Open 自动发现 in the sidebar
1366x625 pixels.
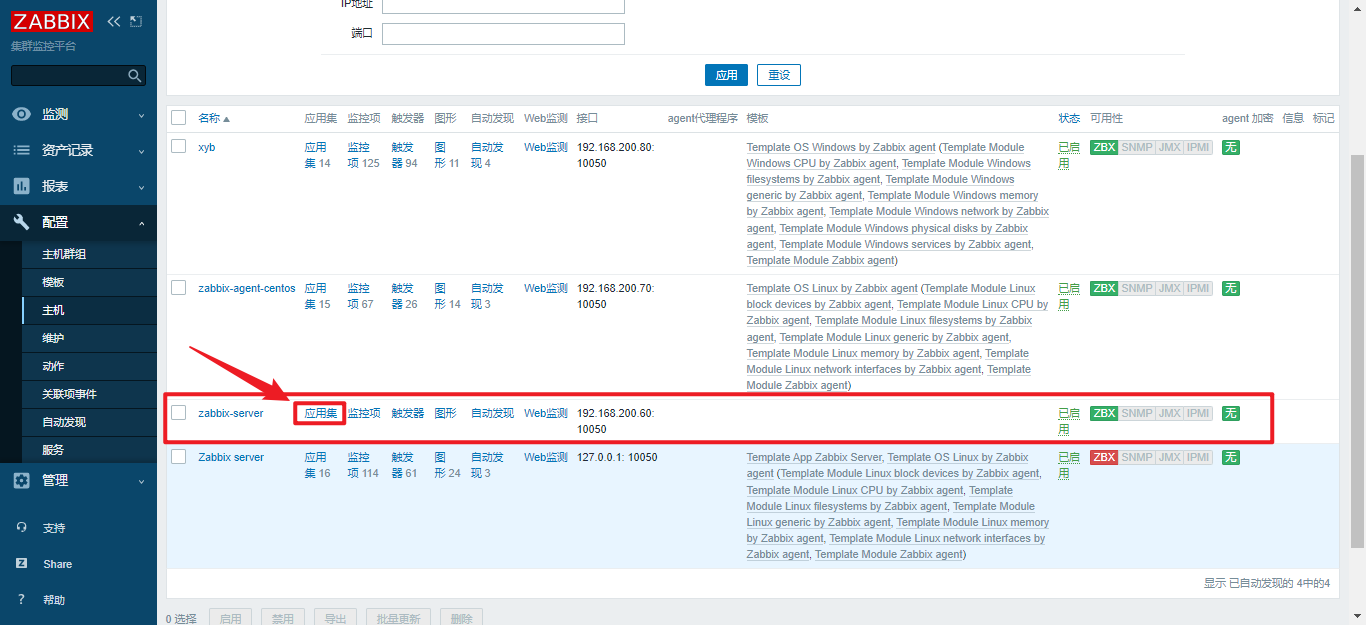[x=64, y=422]
